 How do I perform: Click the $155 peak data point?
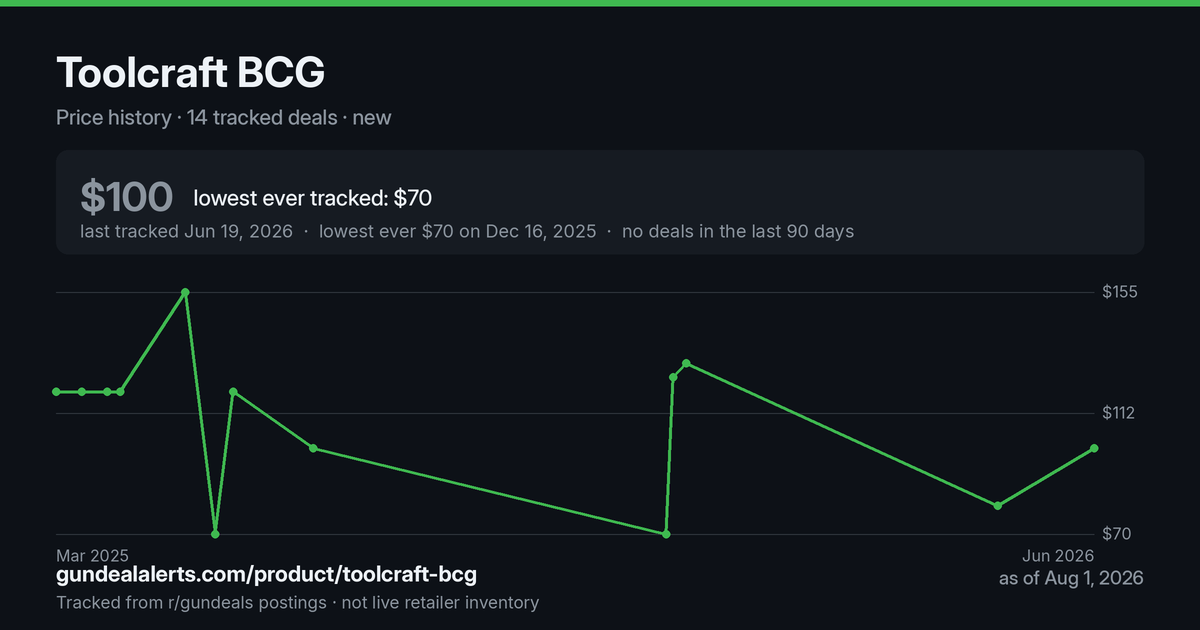185,292
